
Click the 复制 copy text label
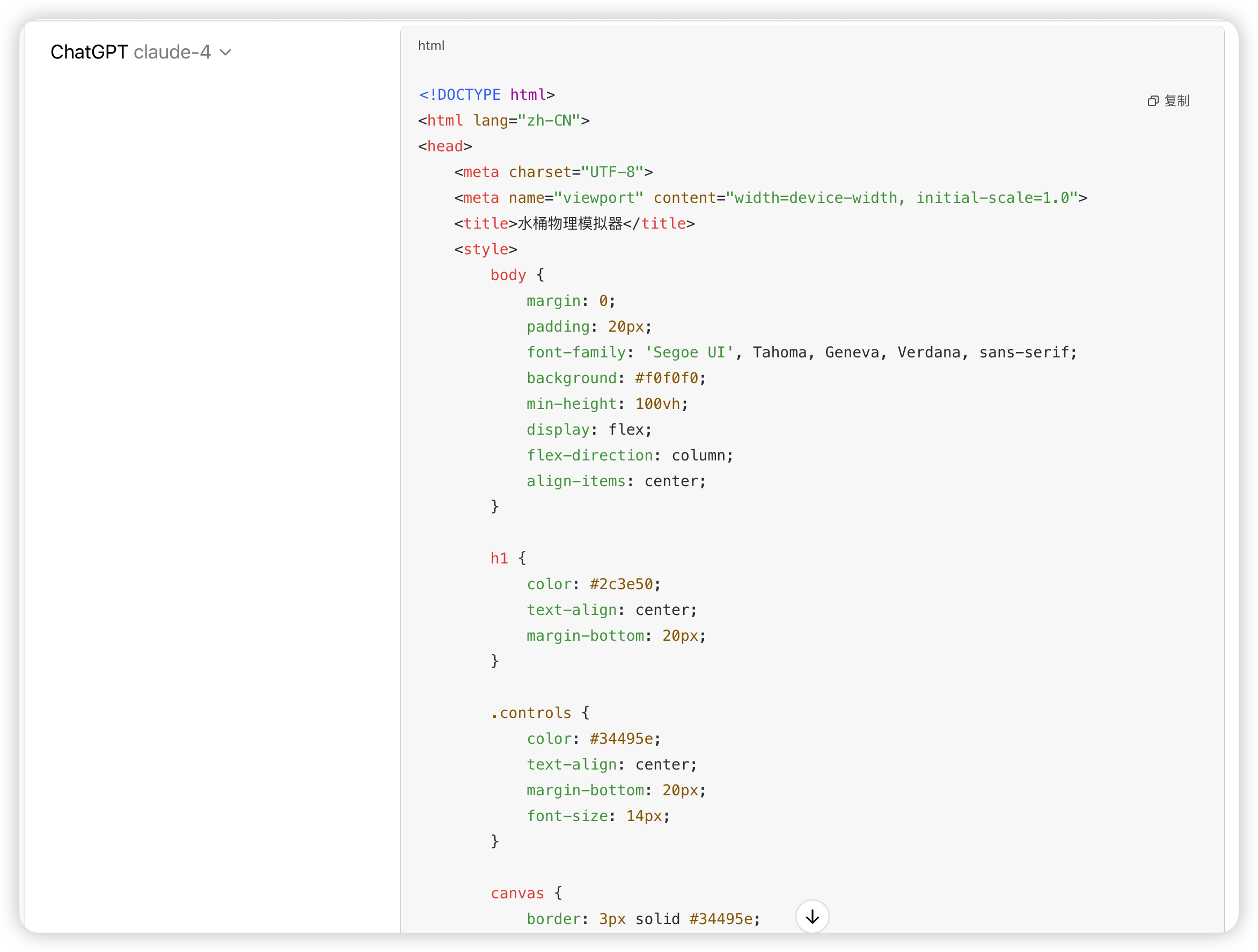(1176, 101)
